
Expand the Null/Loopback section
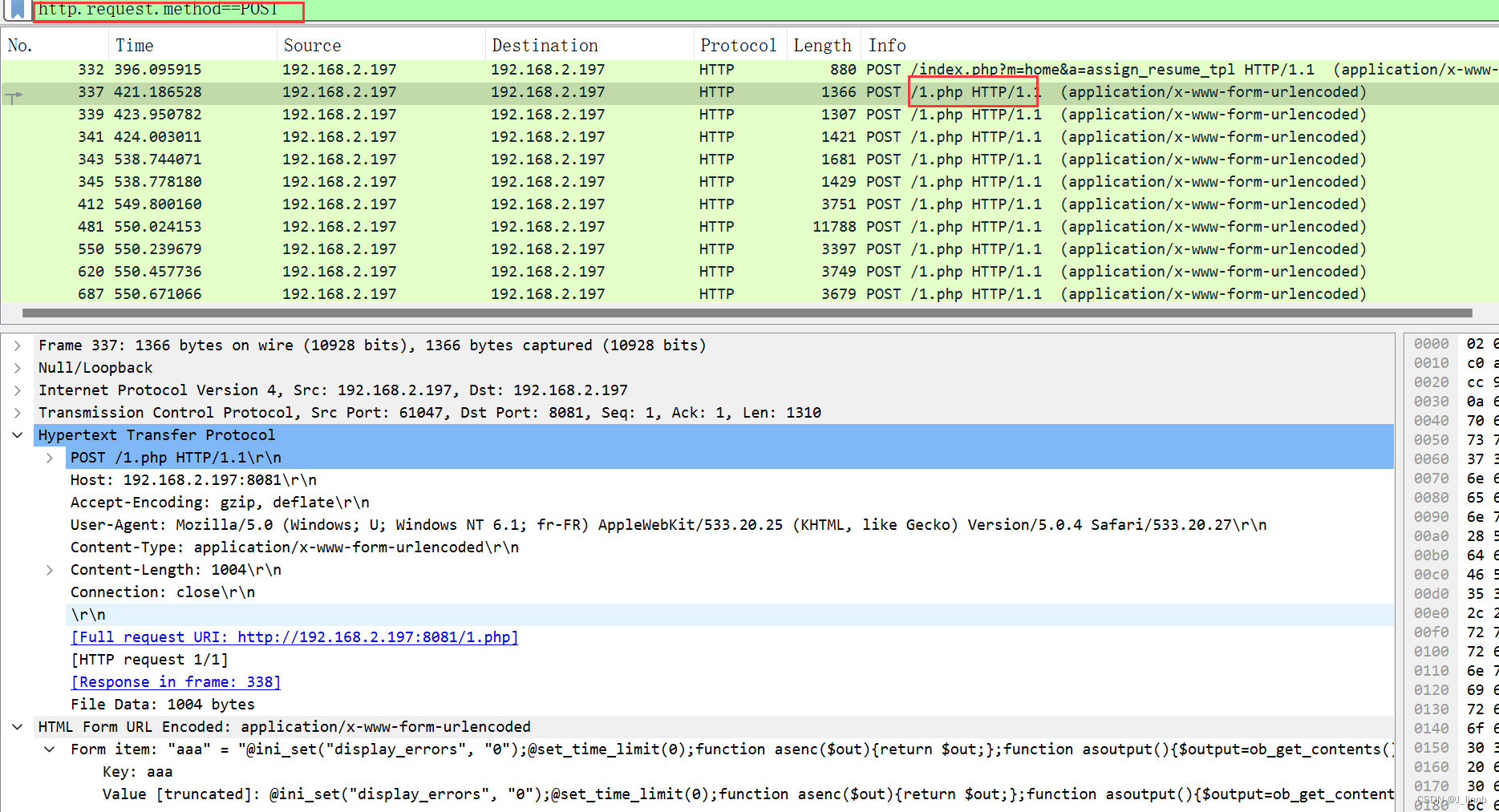tap(17, 367)
